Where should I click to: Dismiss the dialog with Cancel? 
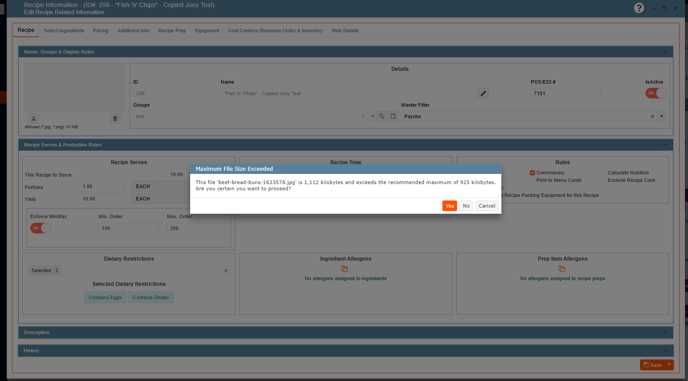pos(487,206)
